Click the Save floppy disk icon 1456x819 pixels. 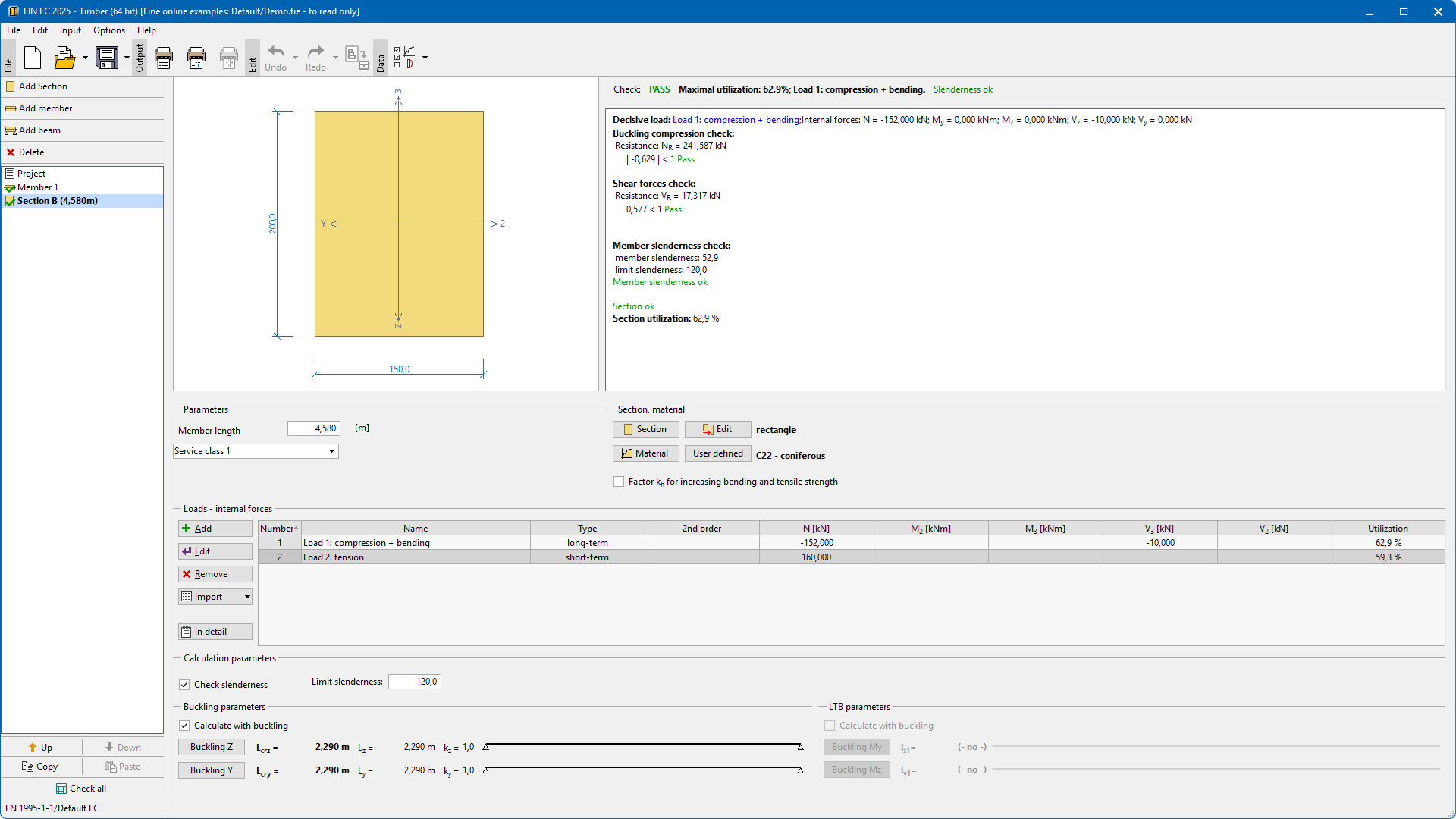(107, 58)
